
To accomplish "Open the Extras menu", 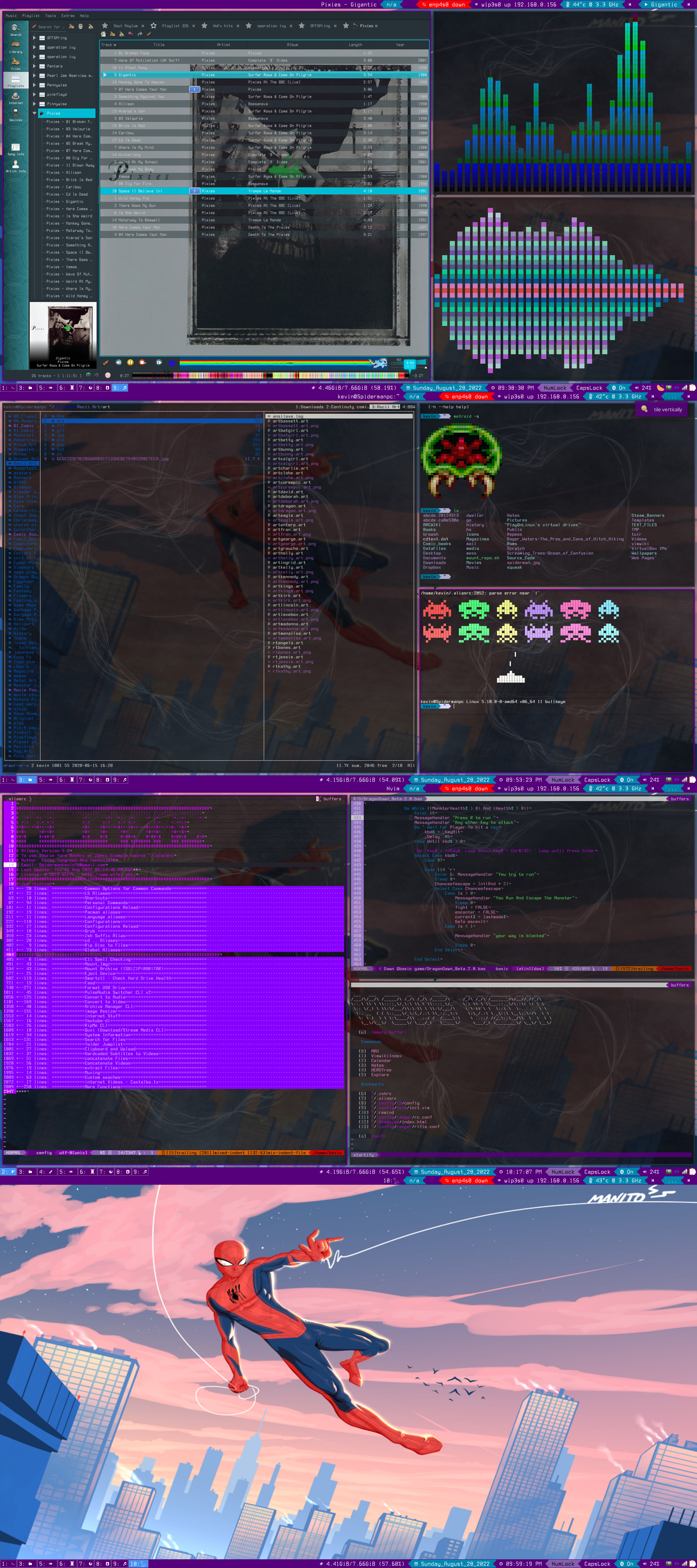I will pos(68,16).
